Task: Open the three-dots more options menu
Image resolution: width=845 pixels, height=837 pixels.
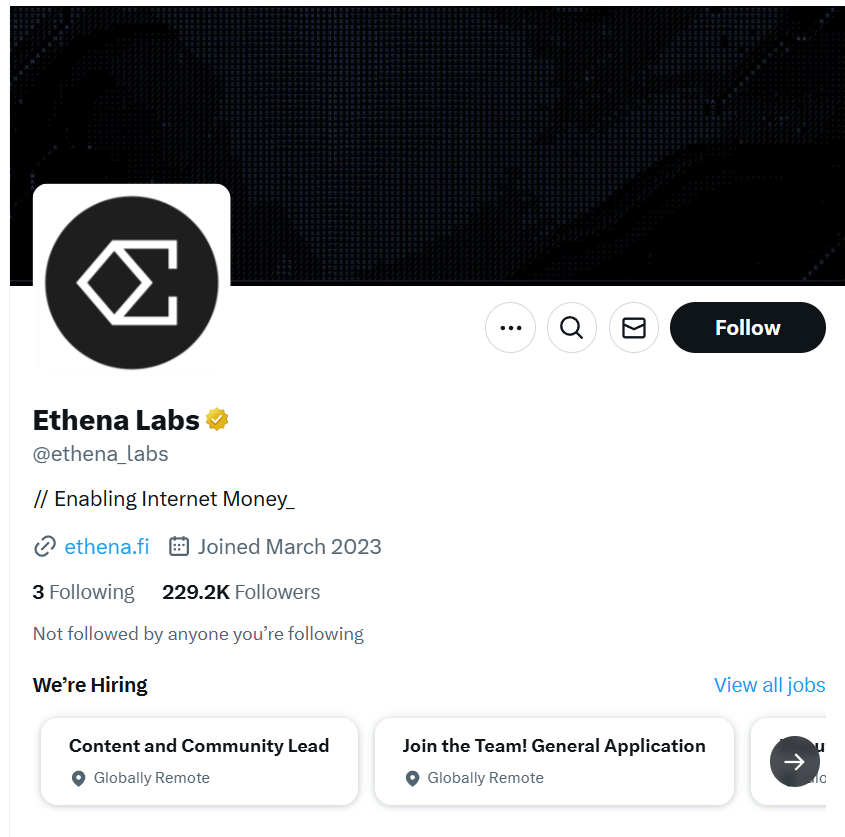Action: [x=510, y=328]
